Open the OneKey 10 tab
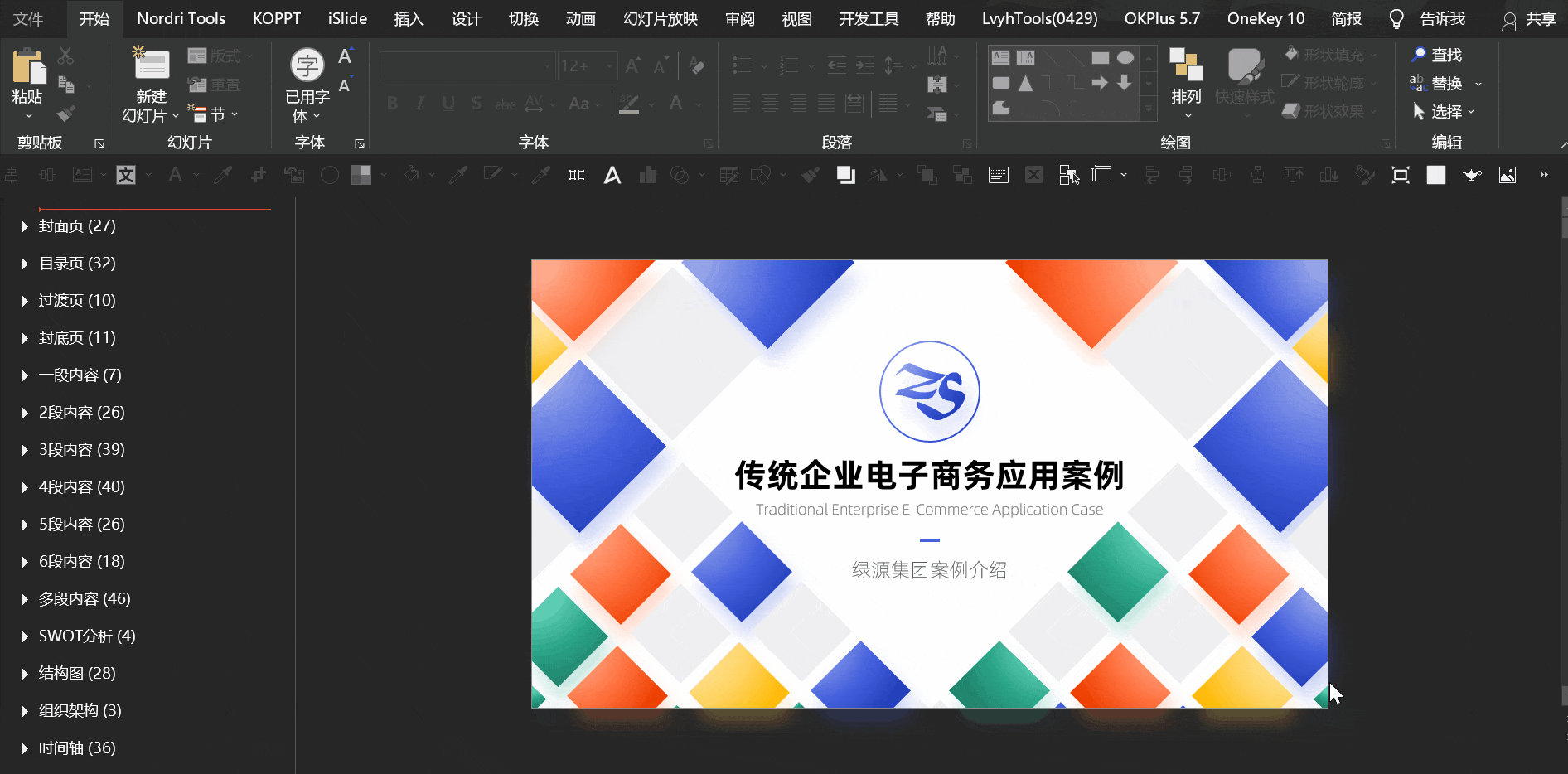This screenshot has height=774, width=1568. pyautogui.click(x=1266, y=18)
